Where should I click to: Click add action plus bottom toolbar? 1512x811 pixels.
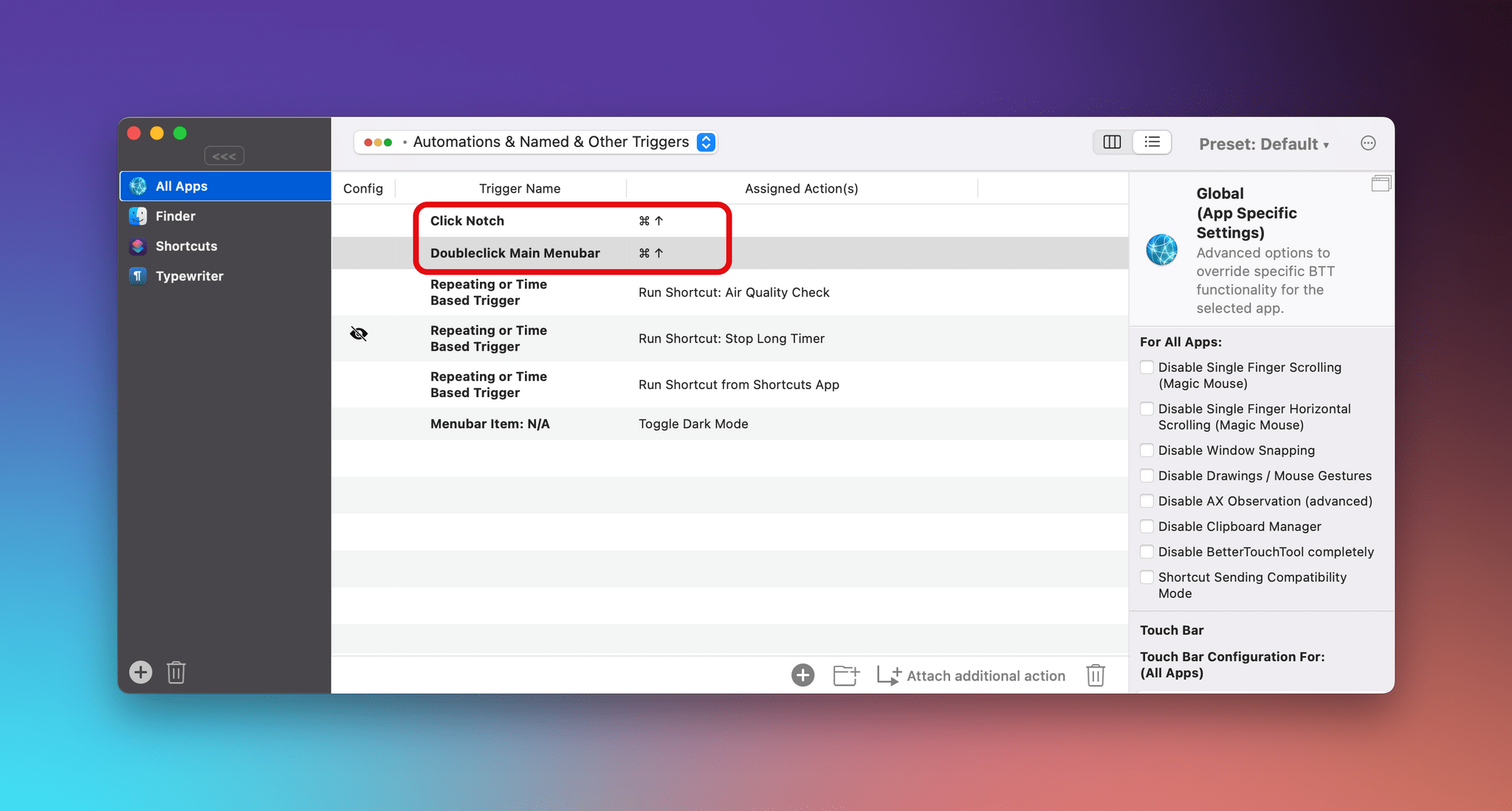coord(803,676)
